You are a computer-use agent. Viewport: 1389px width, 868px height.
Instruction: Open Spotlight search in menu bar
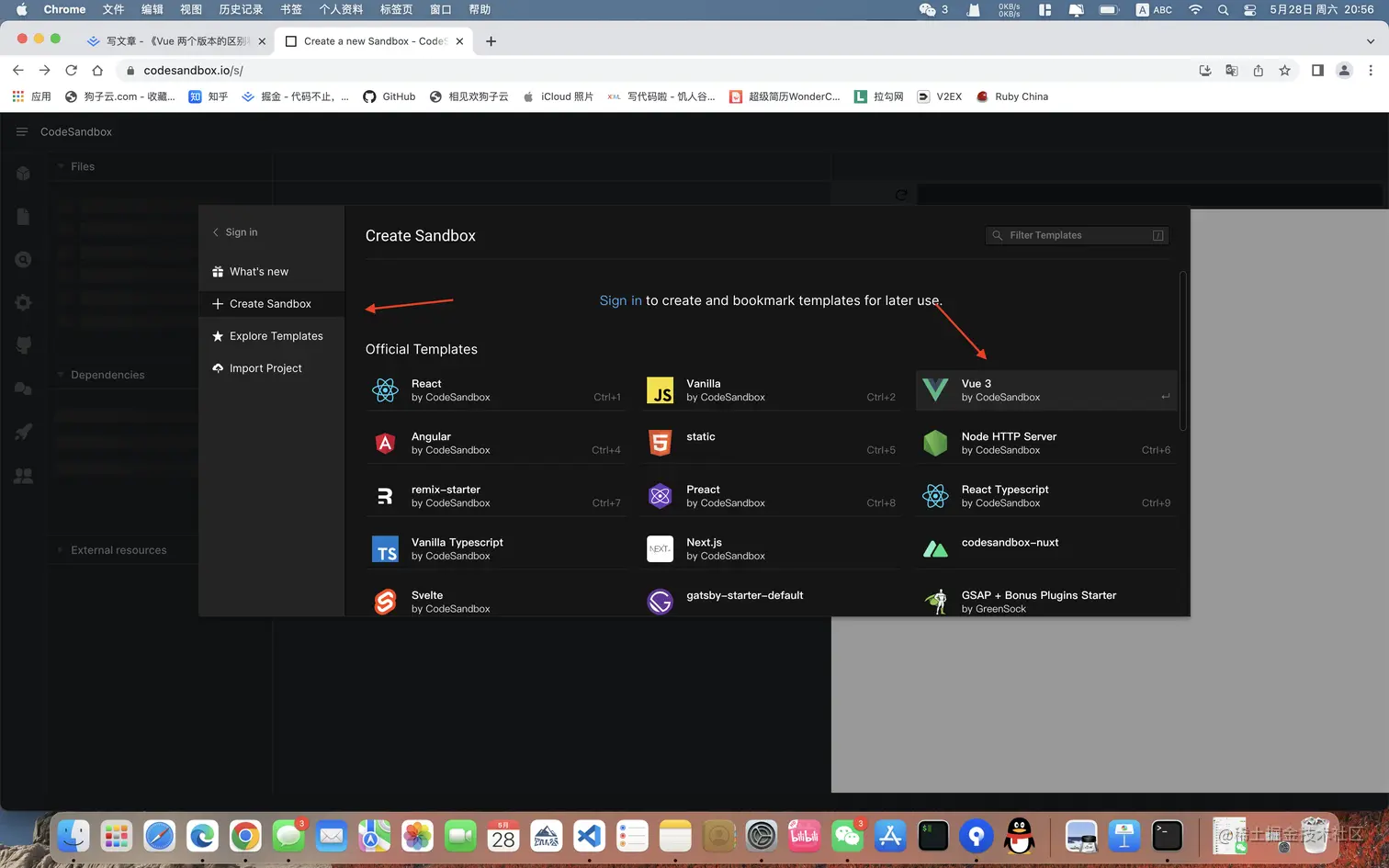point(1223,9)
